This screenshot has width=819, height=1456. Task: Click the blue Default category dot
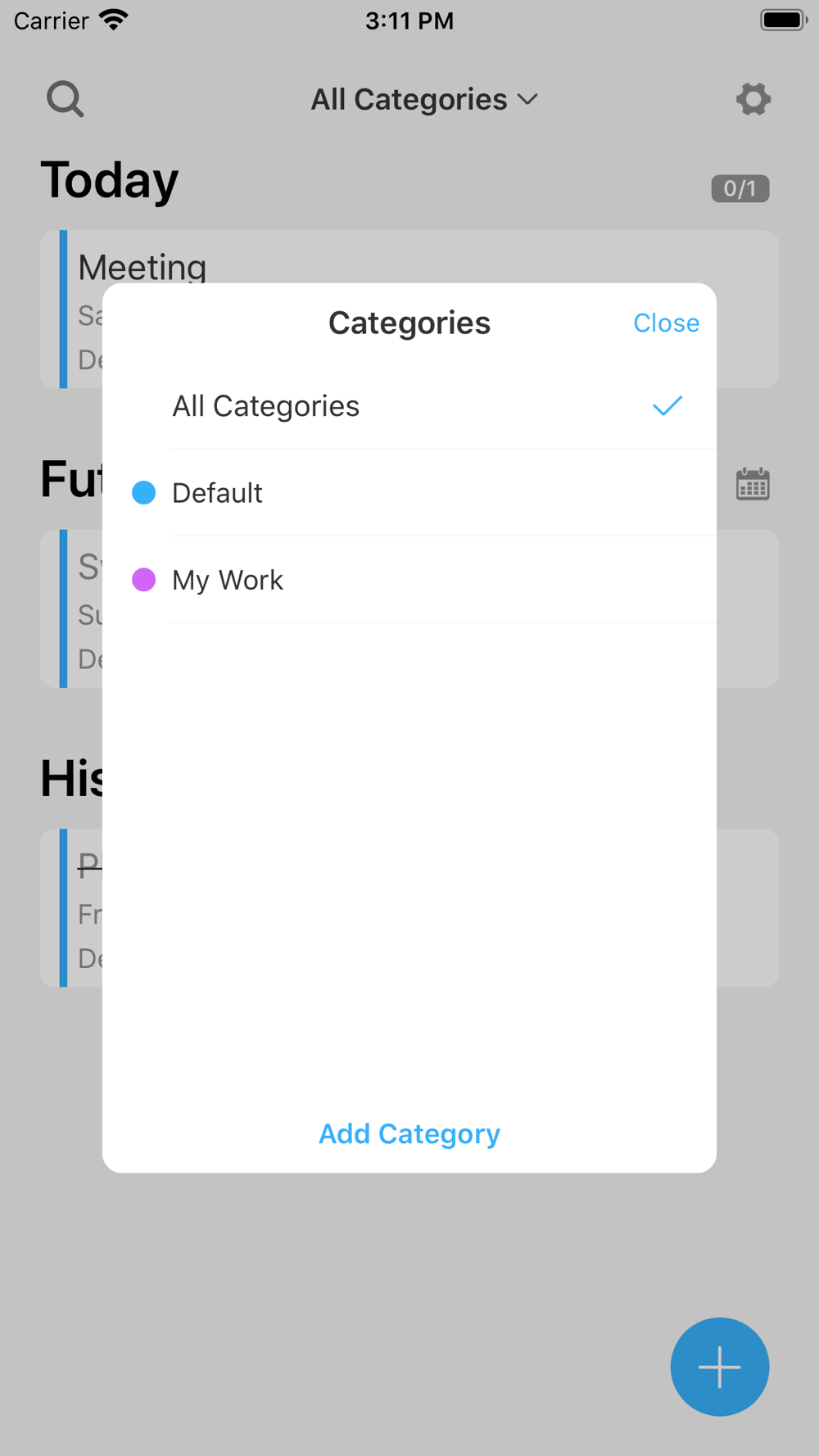[x=144, y=493]
